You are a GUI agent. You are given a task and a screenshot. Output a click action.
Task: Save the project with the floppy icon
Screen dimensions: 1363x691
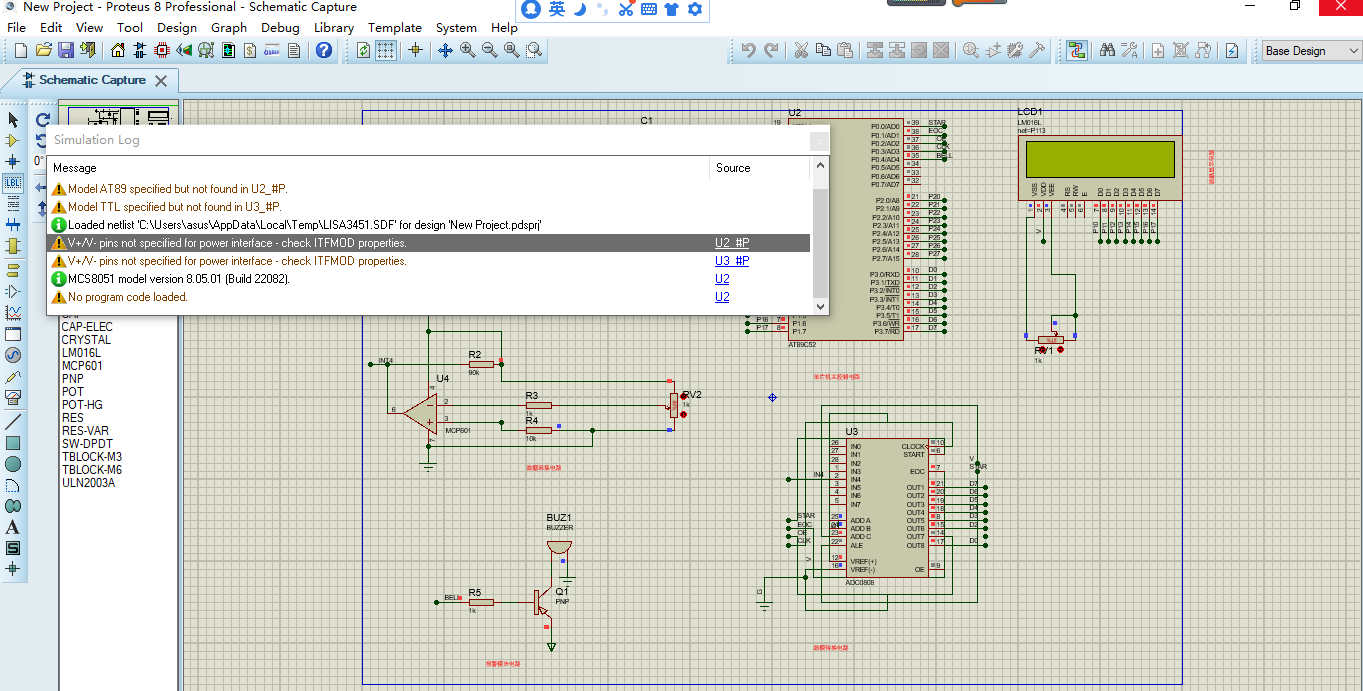point(65,50)
